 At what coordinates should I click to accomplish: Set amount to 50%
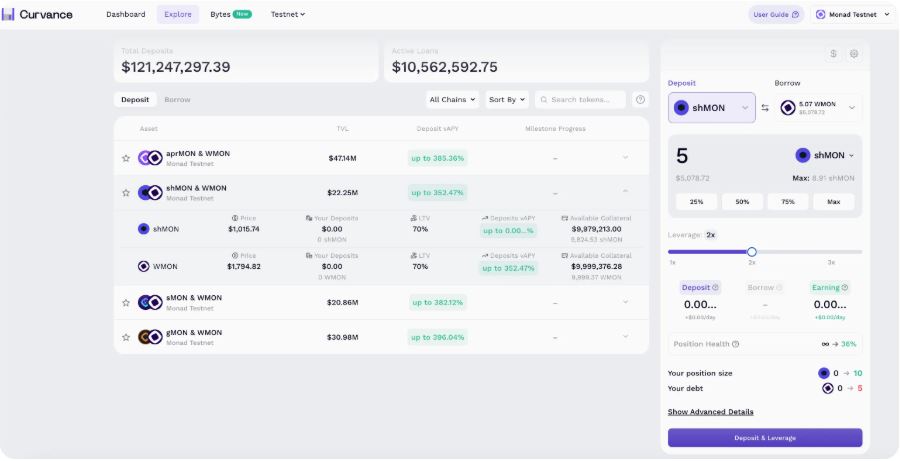742,202
